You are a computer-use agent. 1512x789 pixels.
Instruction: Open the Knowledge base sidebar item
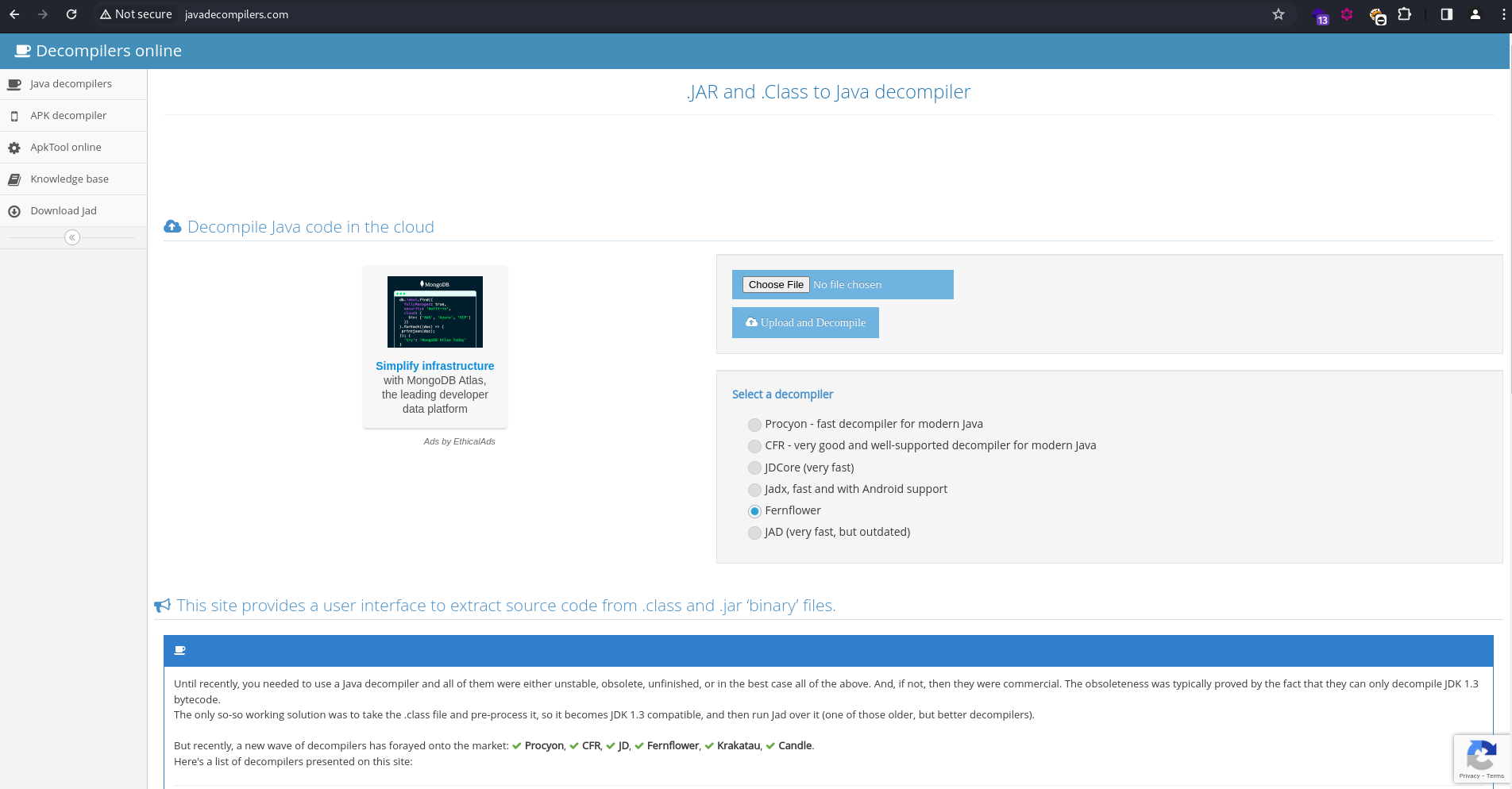[x=73, y=179]
